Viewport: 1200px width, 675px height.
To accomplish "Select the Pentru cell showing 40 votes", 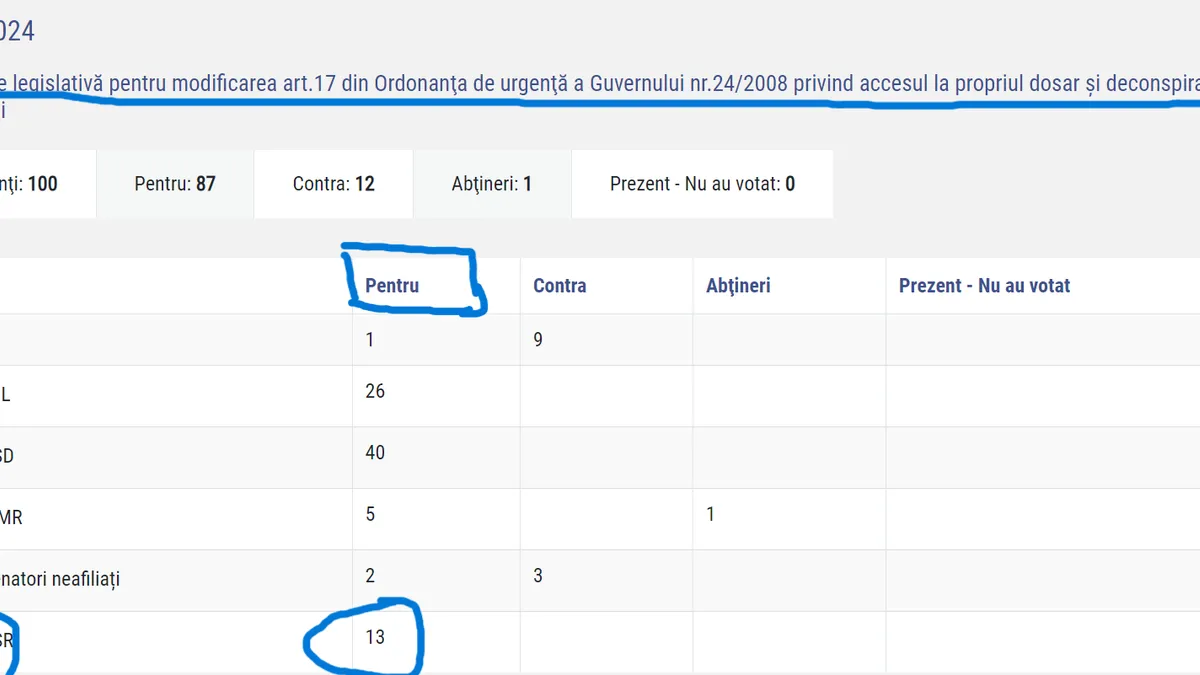I will pyautogui.click(x=375, y=453).
